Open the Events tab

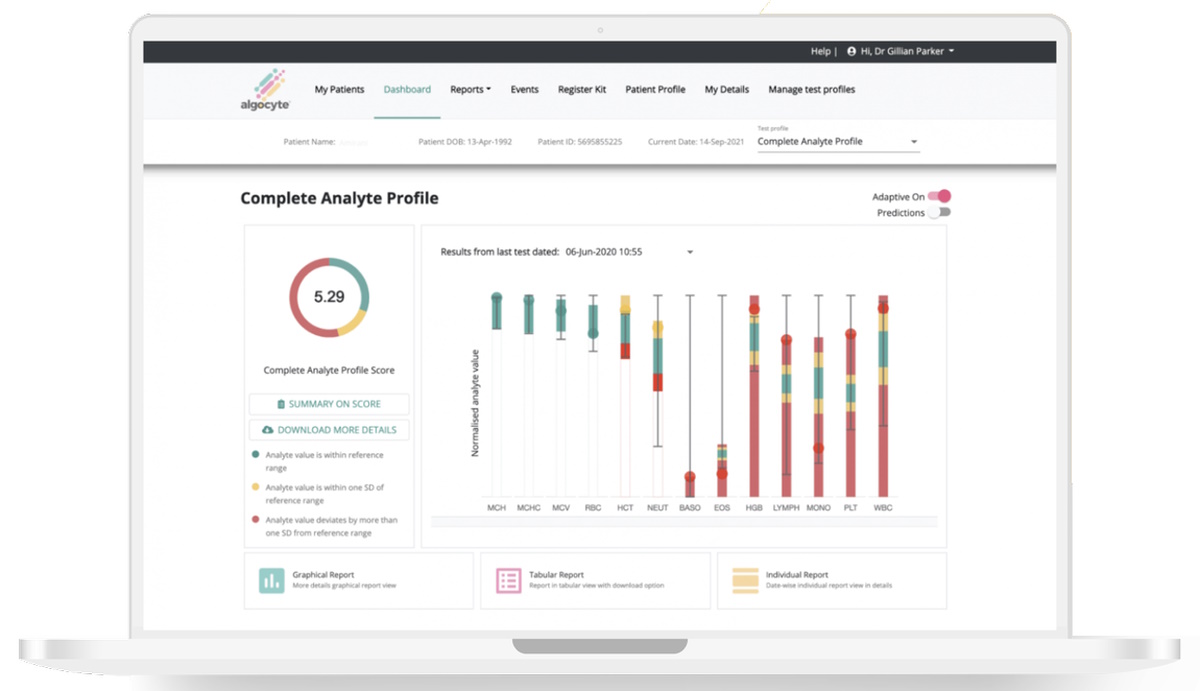tap(525, 89)
